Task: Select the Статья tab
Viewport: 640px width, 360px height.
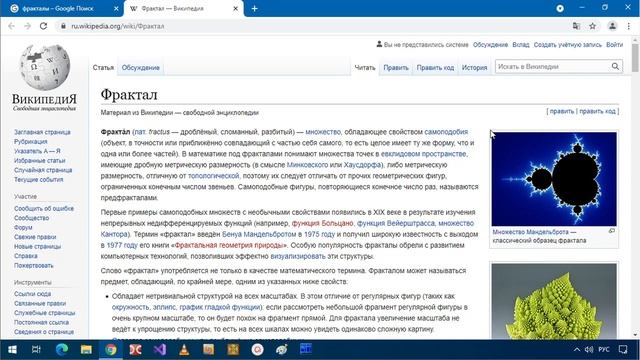Action: click(x=103, y=68)
